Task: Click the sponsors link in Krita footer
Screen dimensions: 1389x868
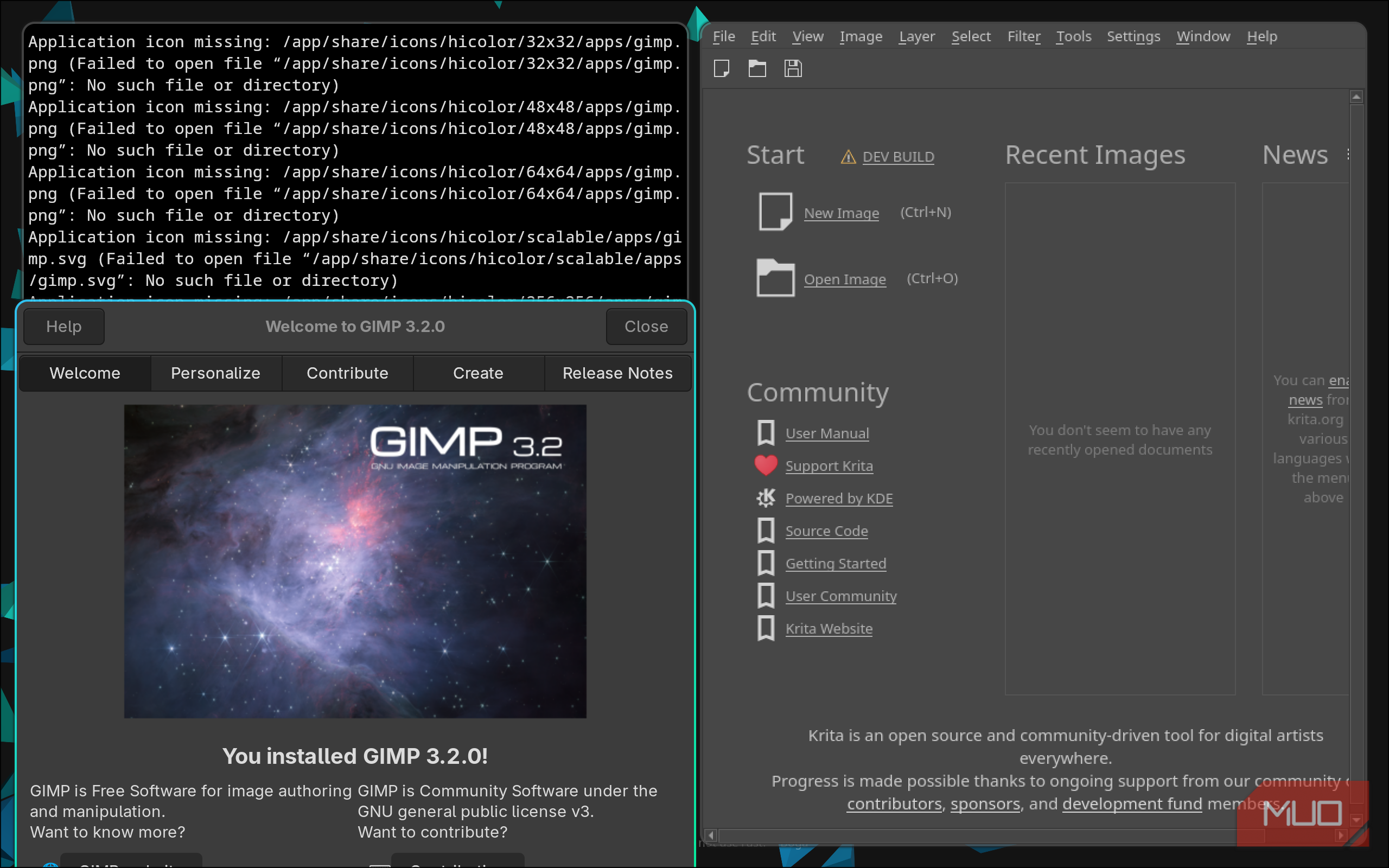Action: point(985,805)
